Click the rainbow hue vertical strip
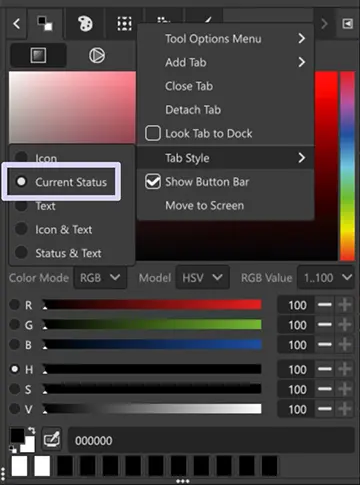The width and height of the screenshot is (360, 485). pos(347,166)
